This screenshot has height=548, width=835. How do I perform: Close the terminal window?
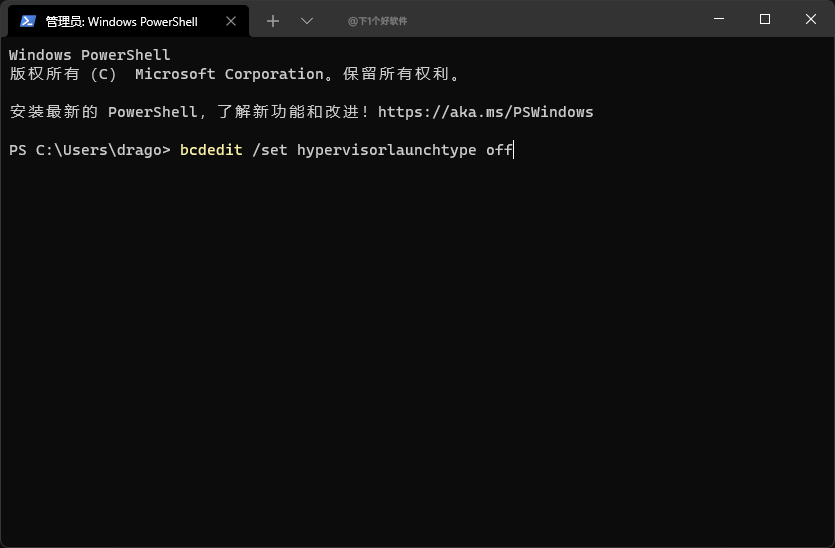[811, 19]
